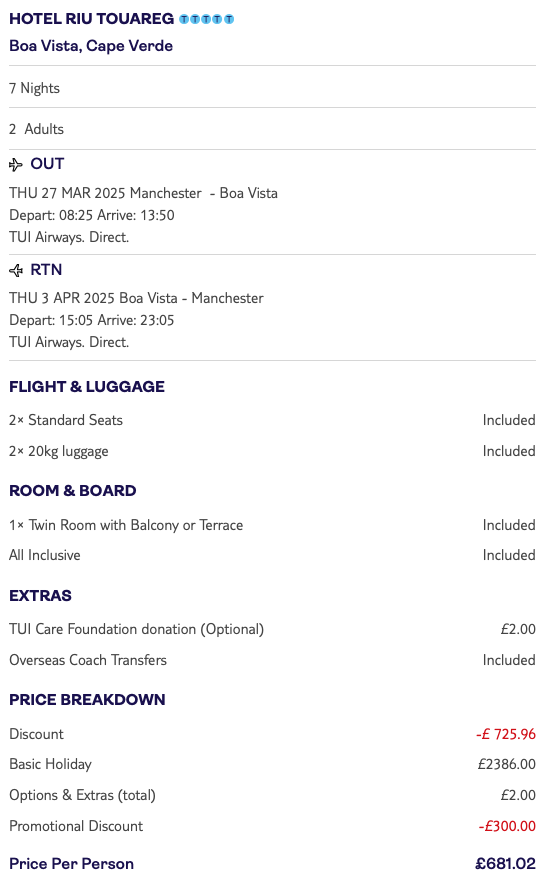
Task: Click TUI Care Foundation donation option
Action: (x=136, y=630)
